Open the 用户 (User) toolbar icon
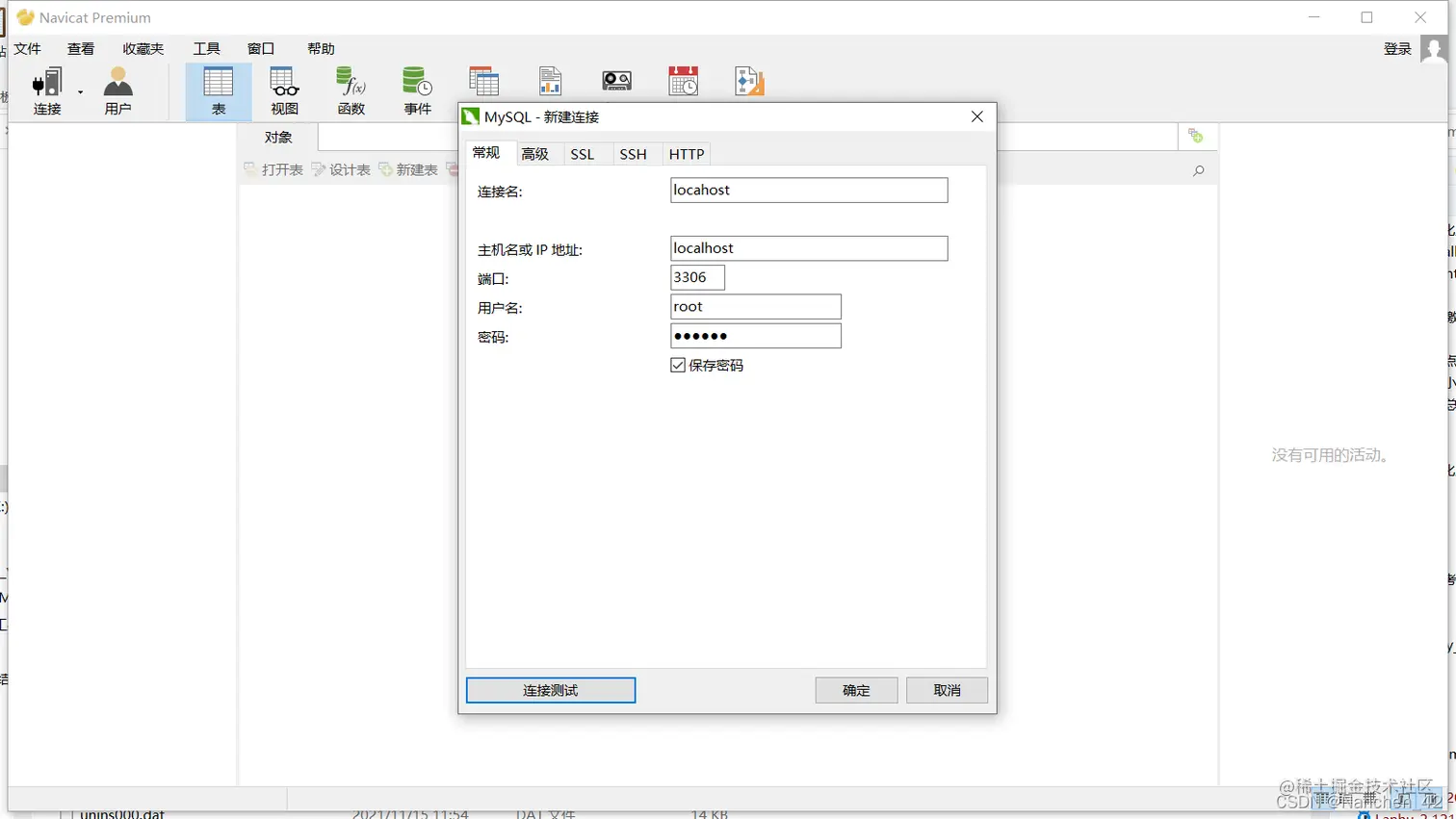 point(117,91)
